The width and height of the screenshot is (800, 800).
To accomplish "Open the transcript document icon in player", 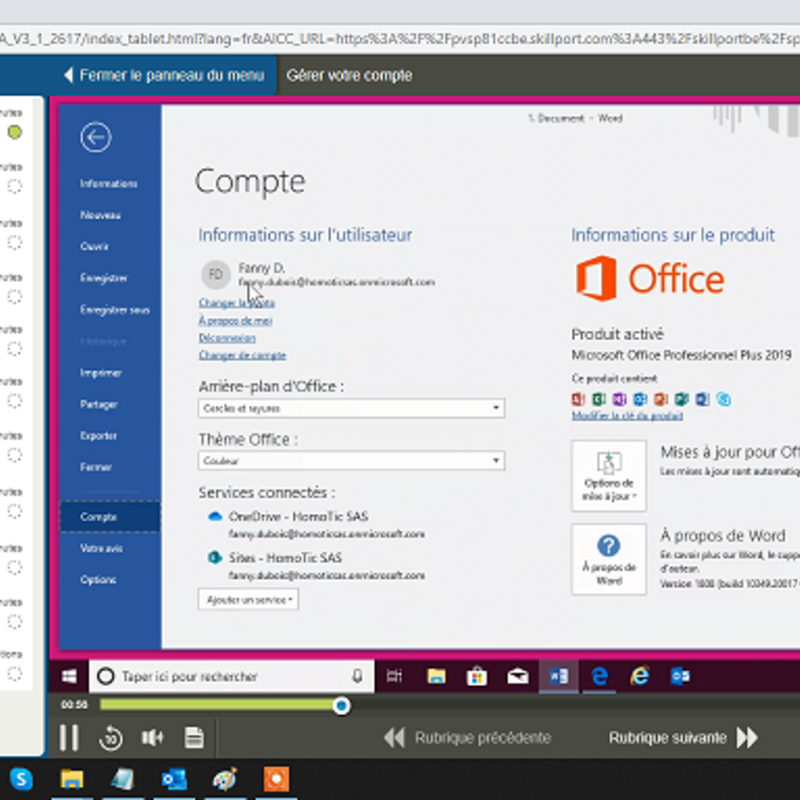I will tap(194, 738).
